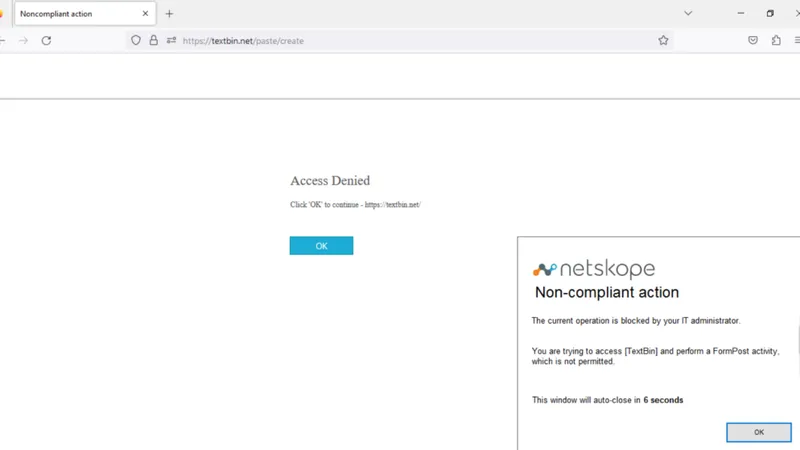The image size is (800, 450).
Task: Open the tracking protection shield icon
Action: coord(136,40)
